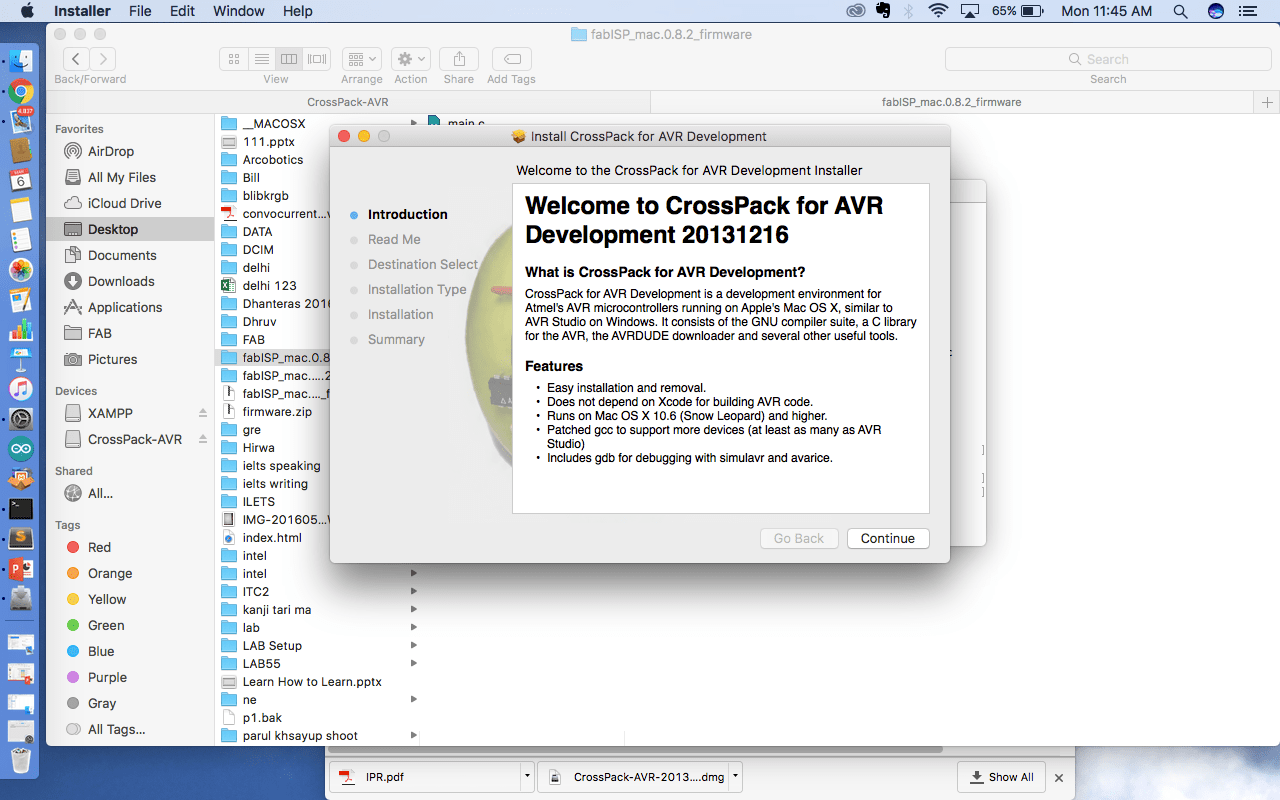Switch Finder to icon view
1280x800 pixels.
[x=234, y=59]
